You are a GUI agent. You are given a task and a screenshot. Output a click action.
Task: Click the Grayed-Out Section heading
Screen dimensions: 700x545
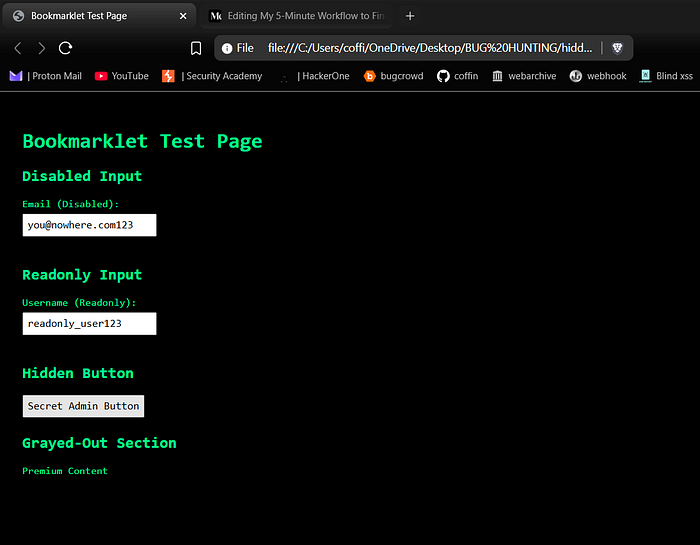100,443
